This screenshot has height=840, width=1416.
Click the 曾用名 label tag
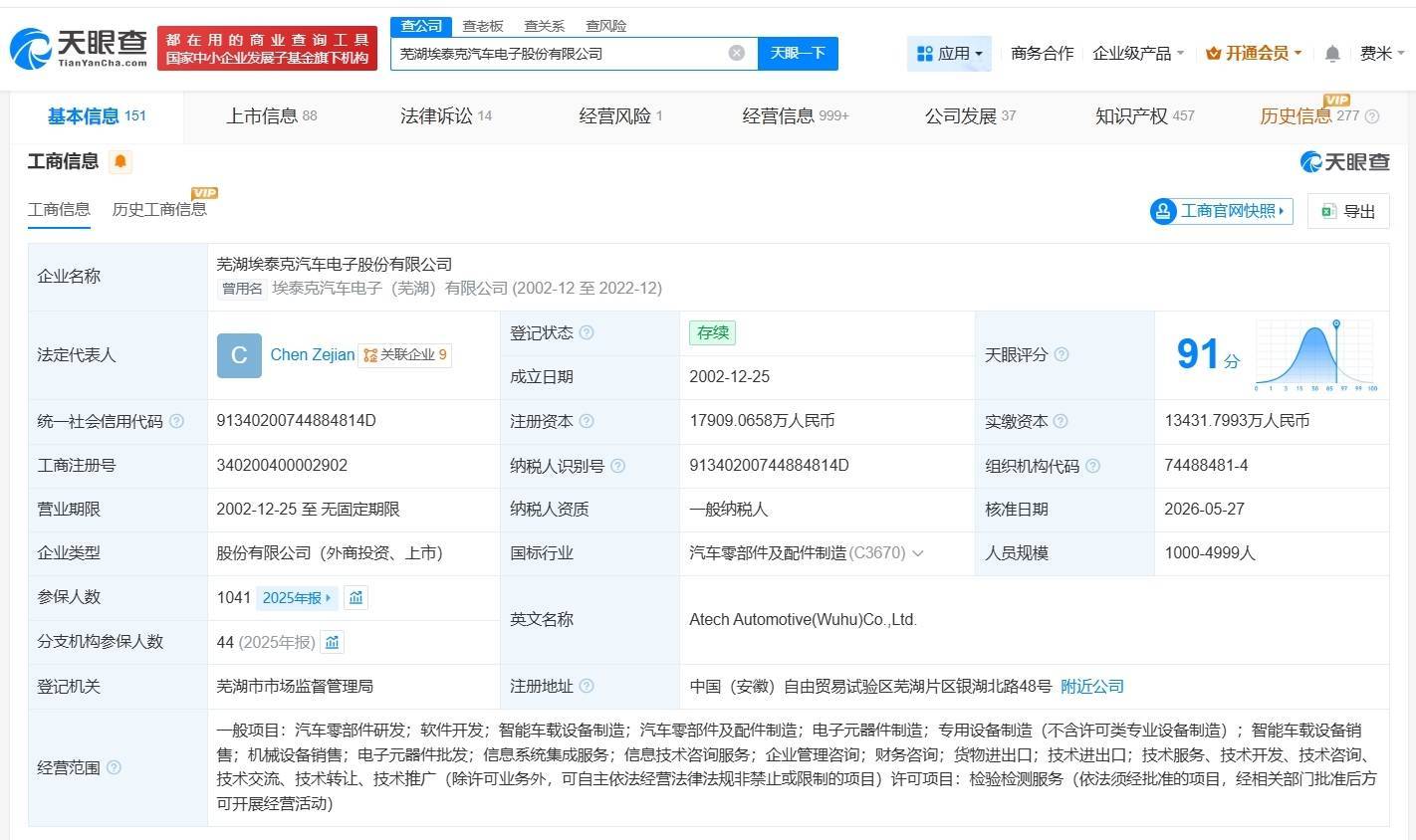(242, 289)
